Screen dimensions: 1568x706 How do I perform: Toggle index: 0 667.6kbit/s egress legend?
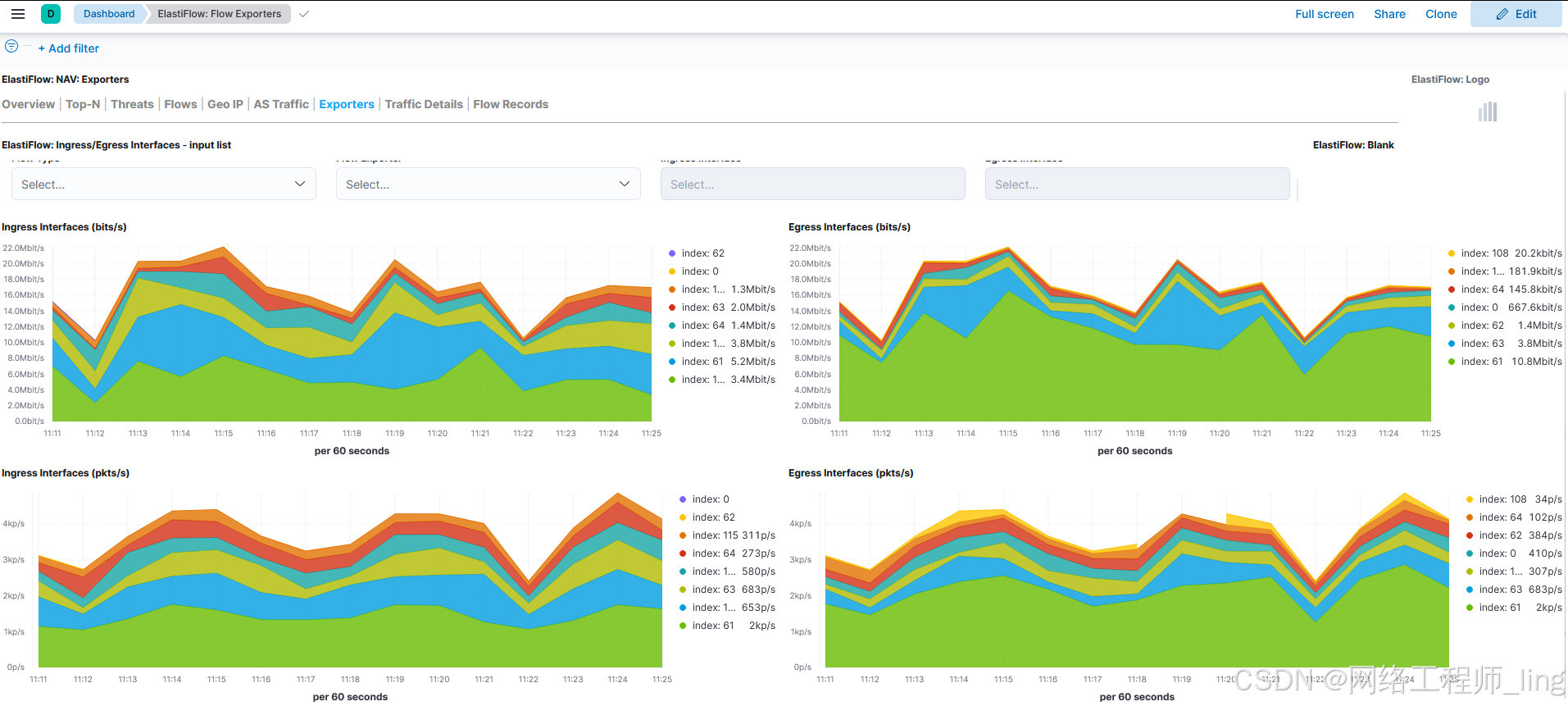1505,307
